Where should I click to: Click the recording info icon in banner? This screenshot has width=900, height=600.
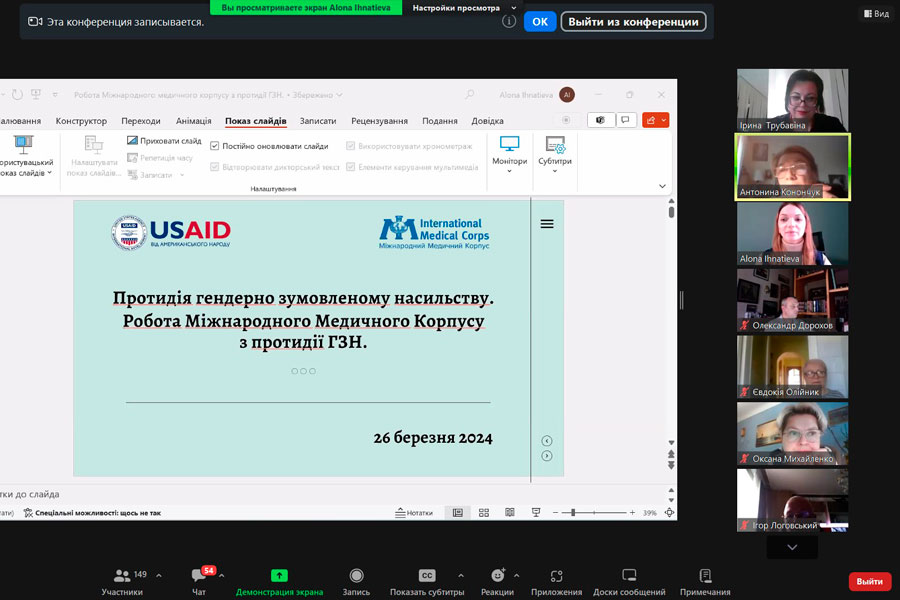click(x=509, y=21)
